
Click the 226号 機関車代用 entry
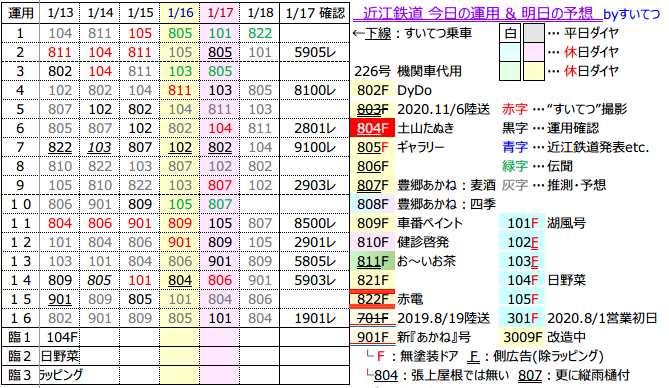point(408,71)
